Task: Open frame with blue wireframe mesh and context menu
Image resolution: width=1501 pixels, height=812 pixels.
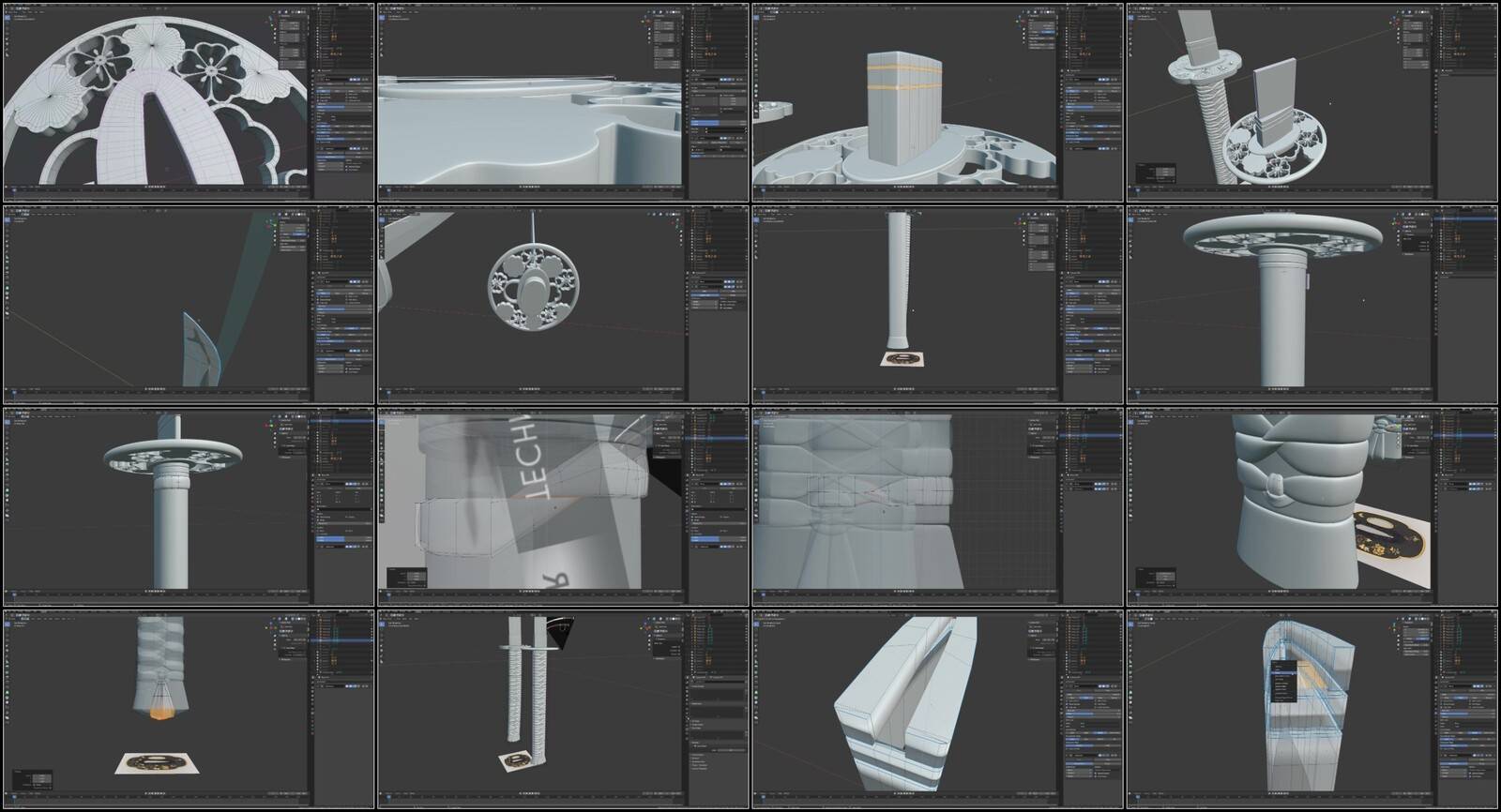Action: (x=1312, y=709)
